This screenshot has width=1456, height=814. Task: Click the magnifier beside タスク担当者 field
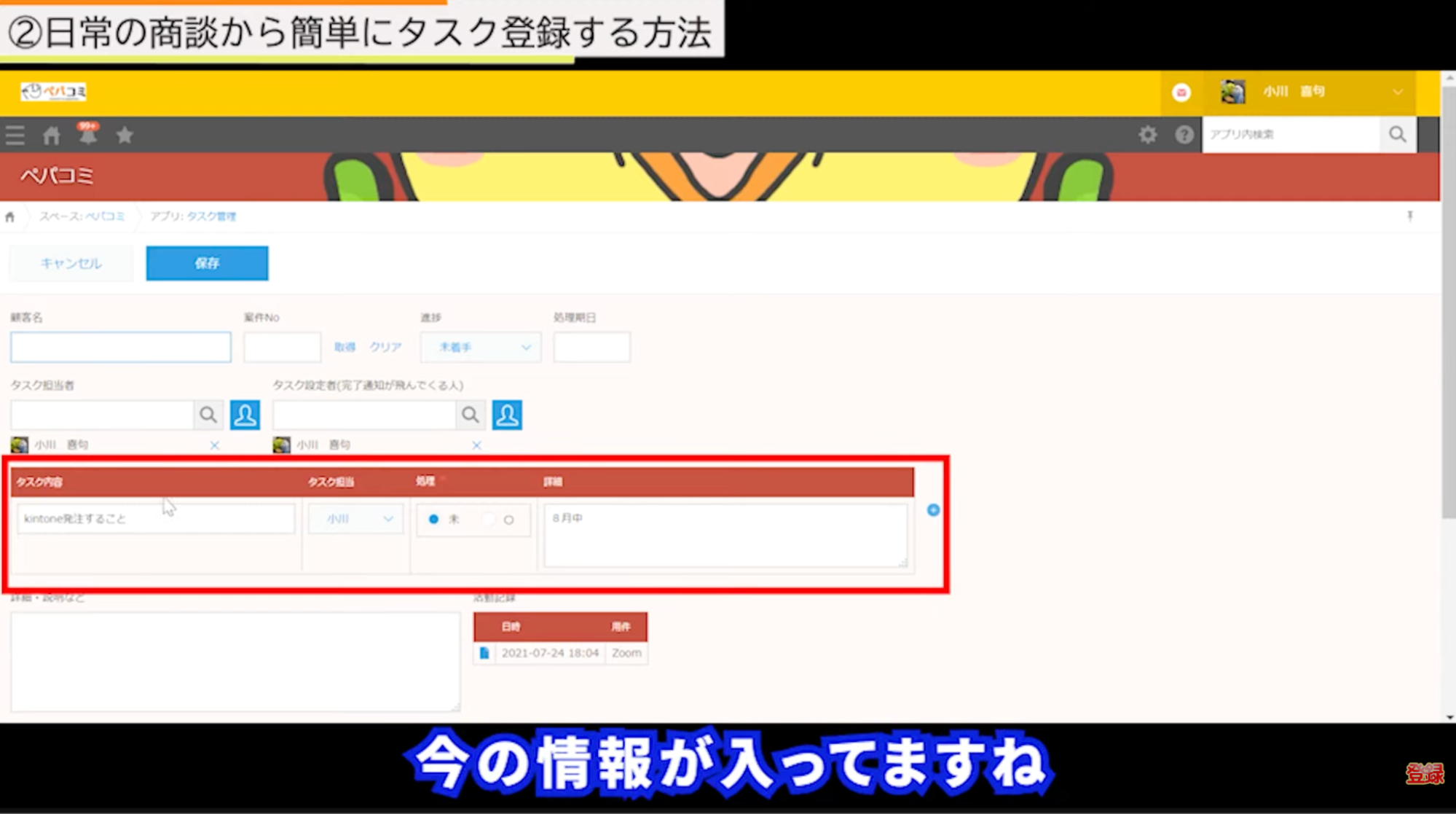208,415
